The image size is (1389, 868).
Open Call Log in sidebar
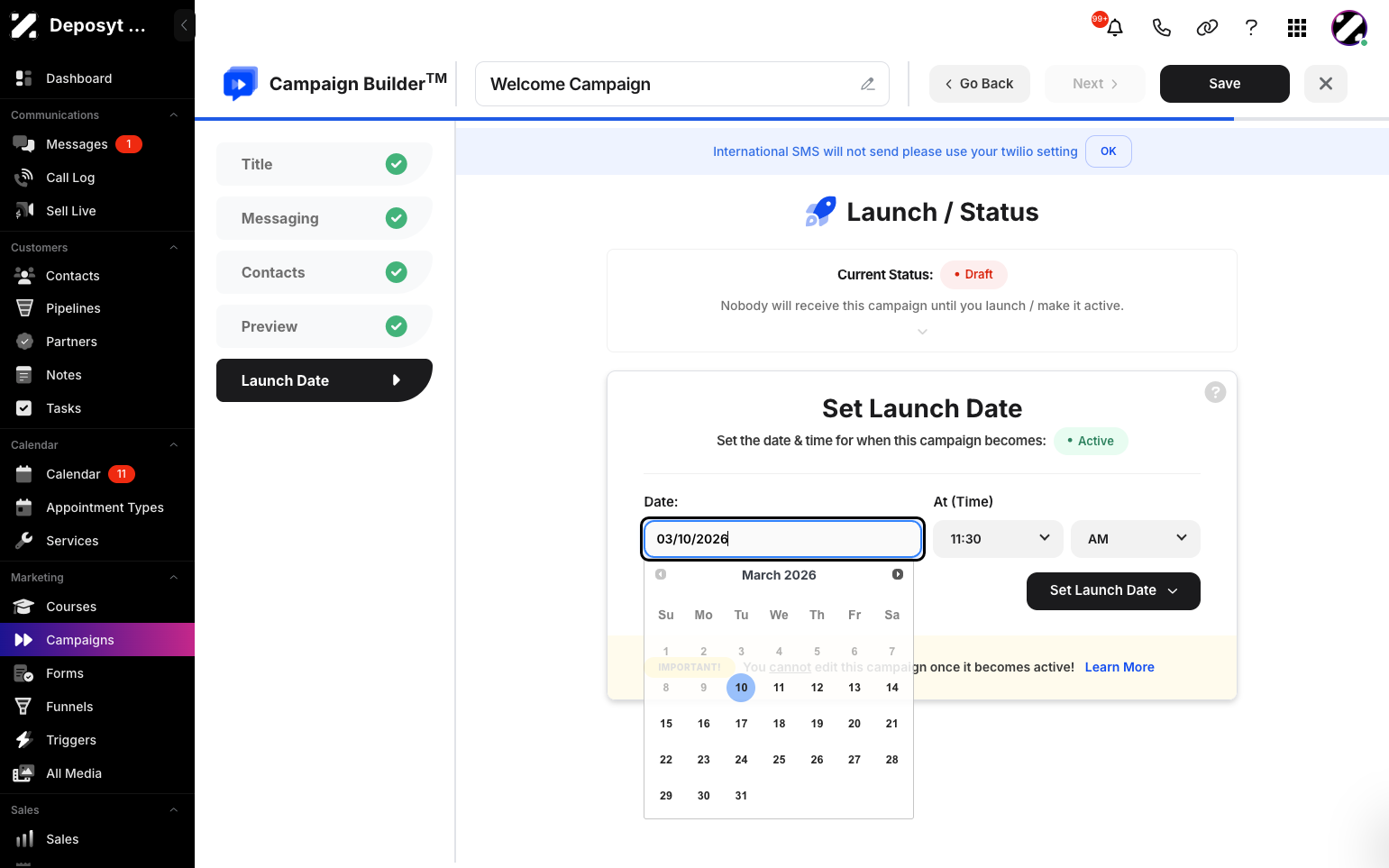[97, 178]
